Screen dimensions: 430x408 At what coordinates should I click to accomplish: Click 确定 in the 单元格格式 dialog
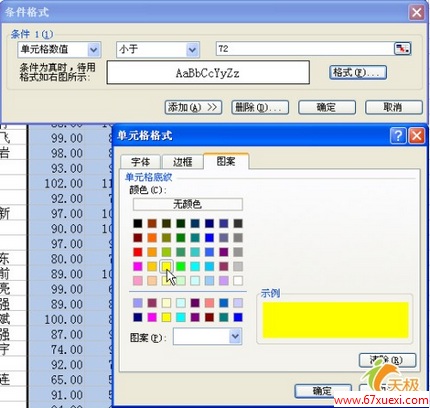pos(323,391)
